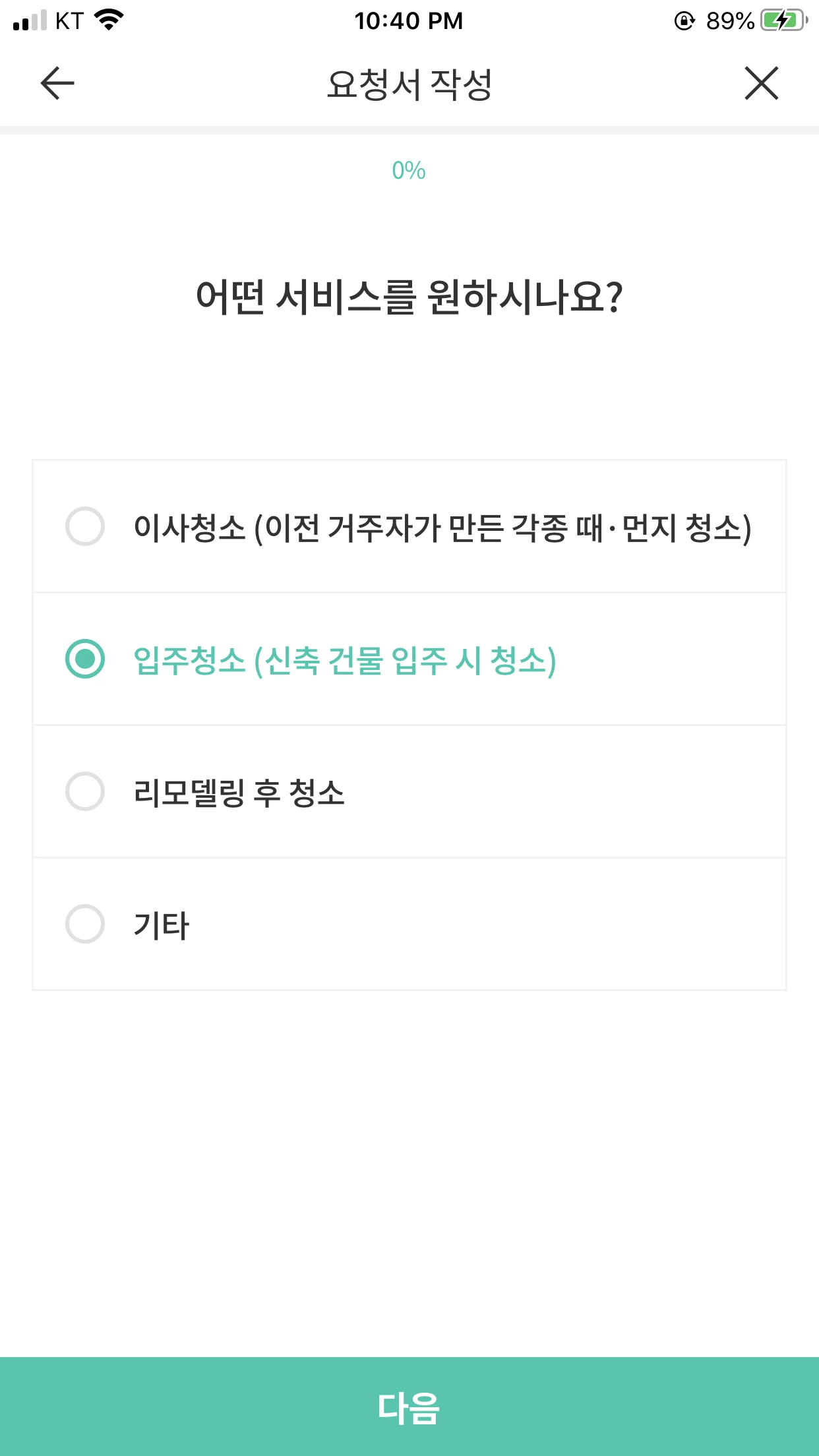This screenshot has height=1456, width=819.
Task: Tap the 89% battery percentage text
Action: (730, 21)
